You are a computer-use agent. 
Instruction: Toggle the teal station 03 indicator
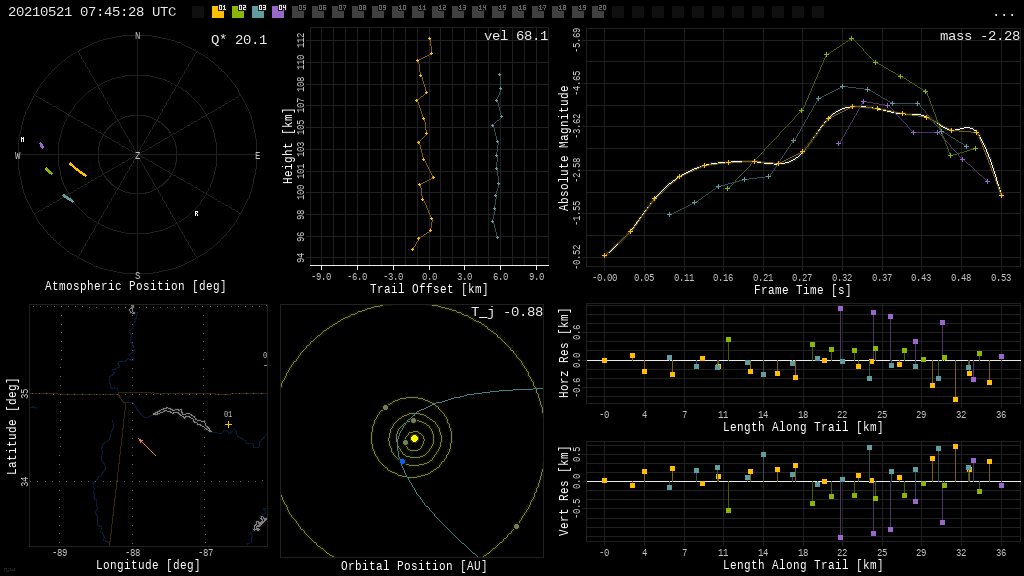point(258,12)
